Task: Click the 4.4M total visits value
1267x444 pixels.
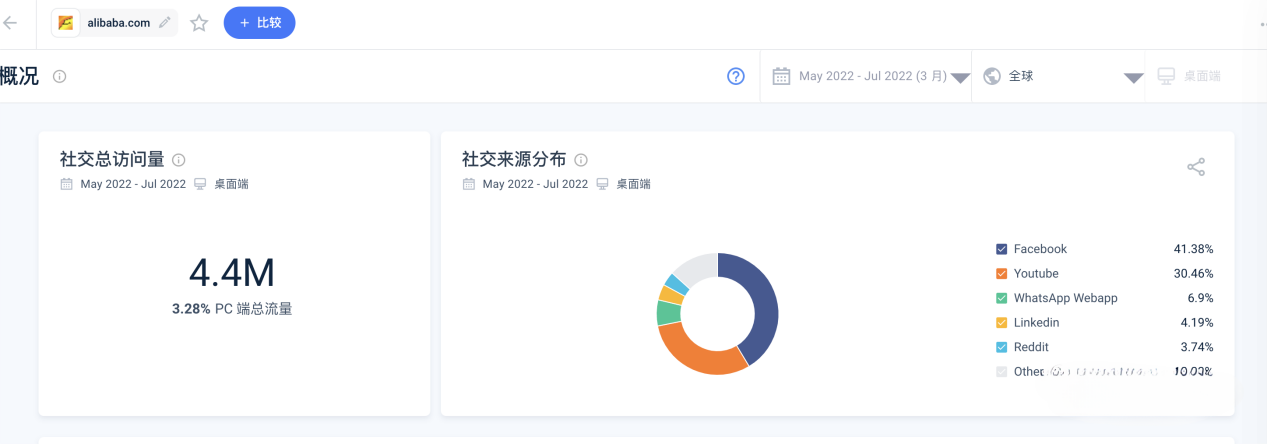Action: click(232, 273)
